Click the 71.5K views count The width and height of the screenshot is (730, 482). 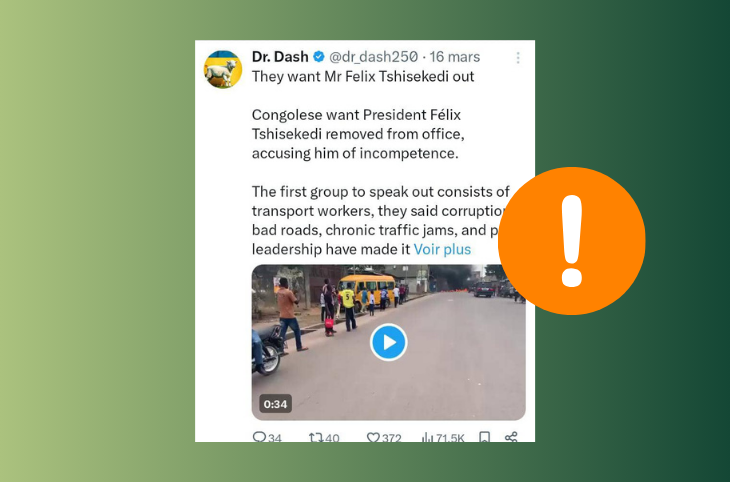(x=450, y=438)
